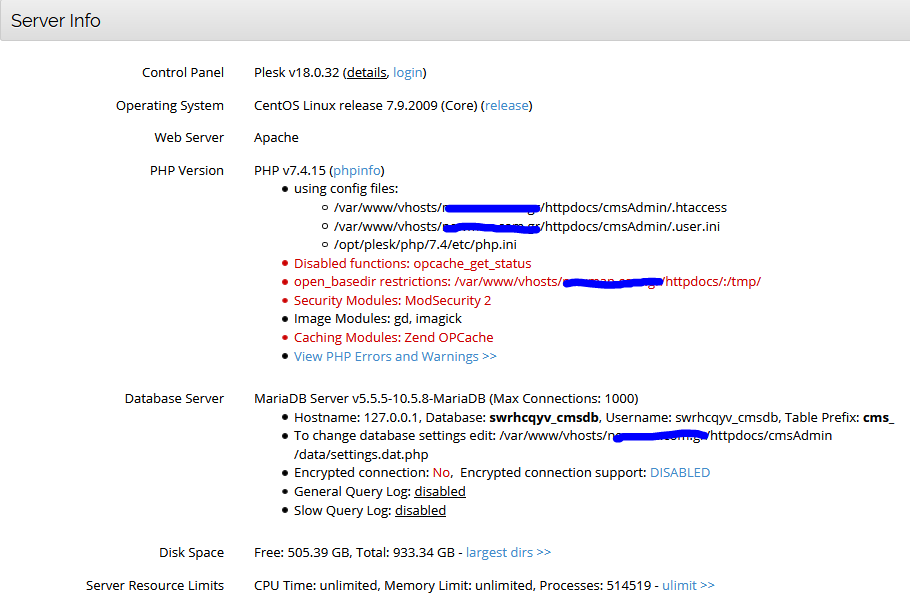Image resolution: width=910 pixels, height=608 pixels.
Task: Open the Plesk 'details' link
Action: (366, 73)
